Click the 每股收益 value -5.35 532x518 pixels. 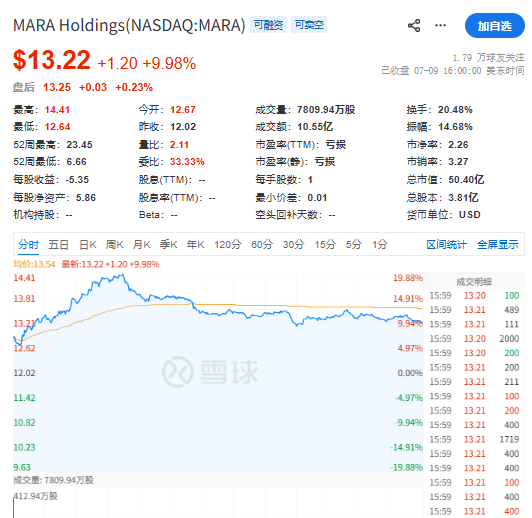77,180
